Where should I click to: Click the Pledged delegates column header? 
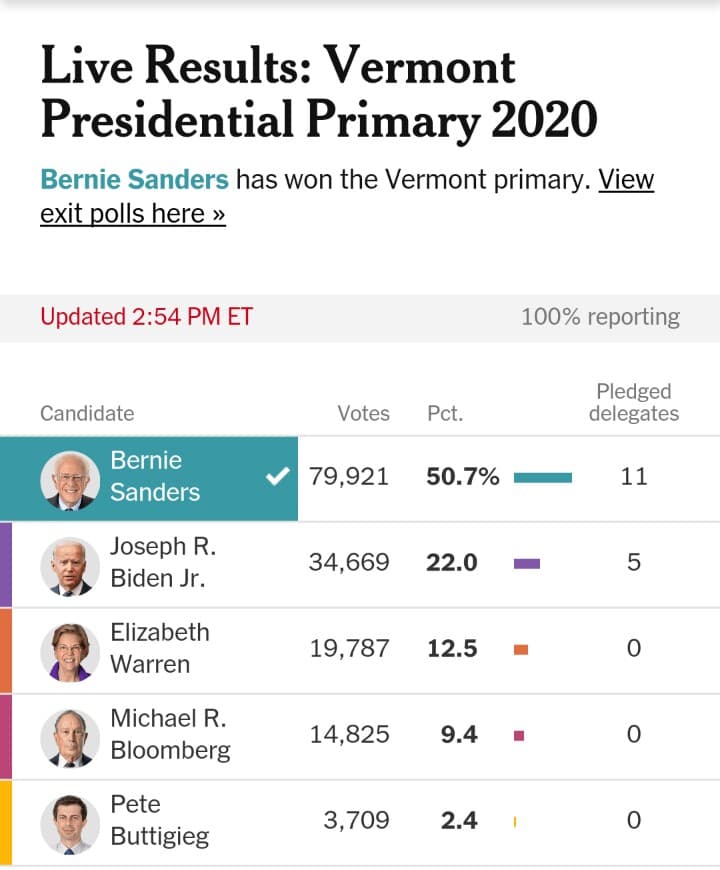(634, 402)
